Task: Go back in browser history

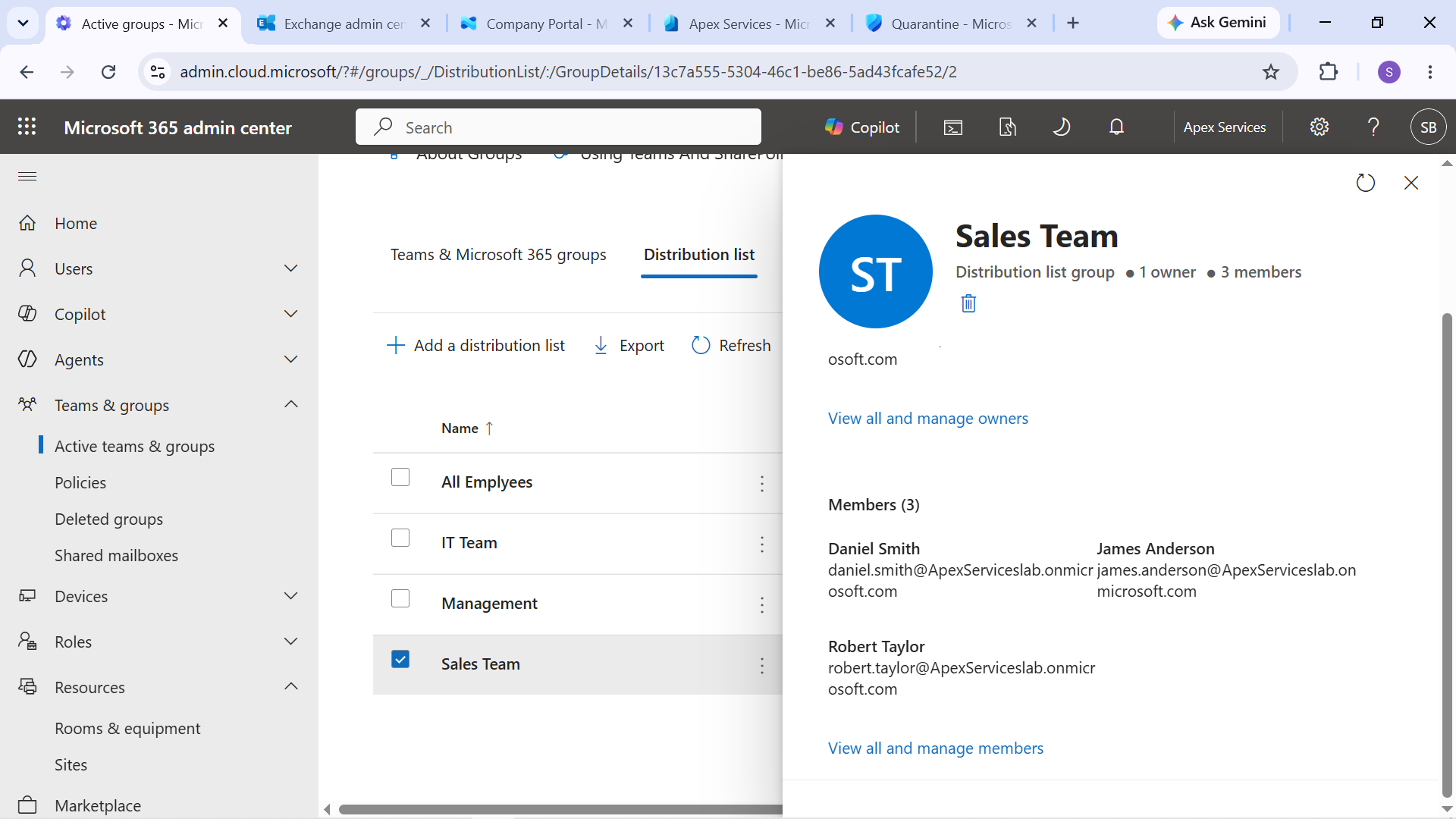Action: [x=27, y=72]
